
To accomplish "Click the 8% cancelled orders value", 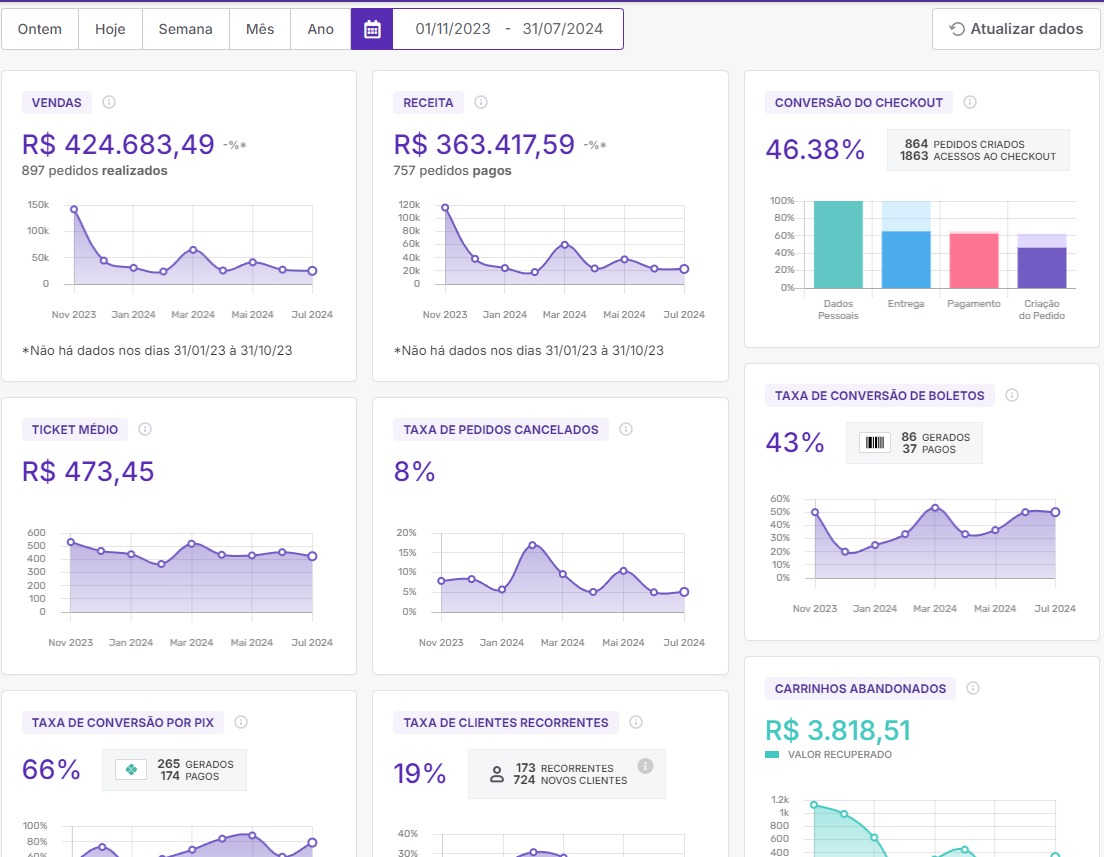I will pos(414,471).
